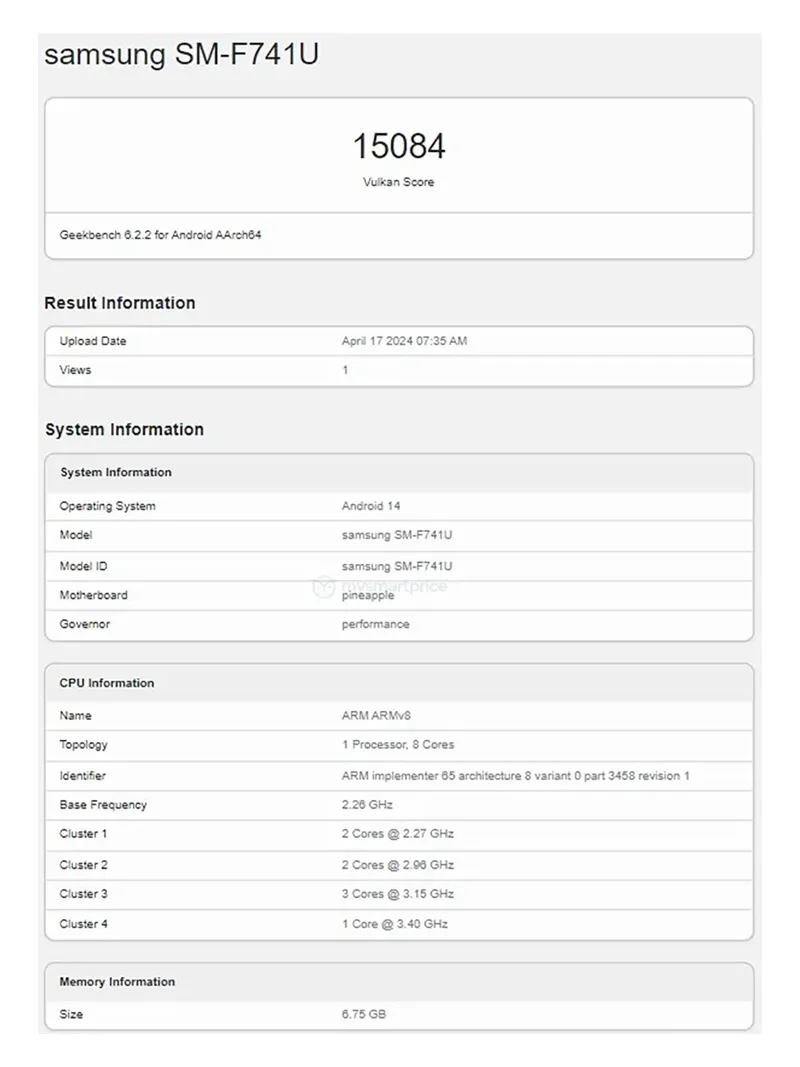
Task: Click the Motherboard label
Action: (x=93, y=595)
